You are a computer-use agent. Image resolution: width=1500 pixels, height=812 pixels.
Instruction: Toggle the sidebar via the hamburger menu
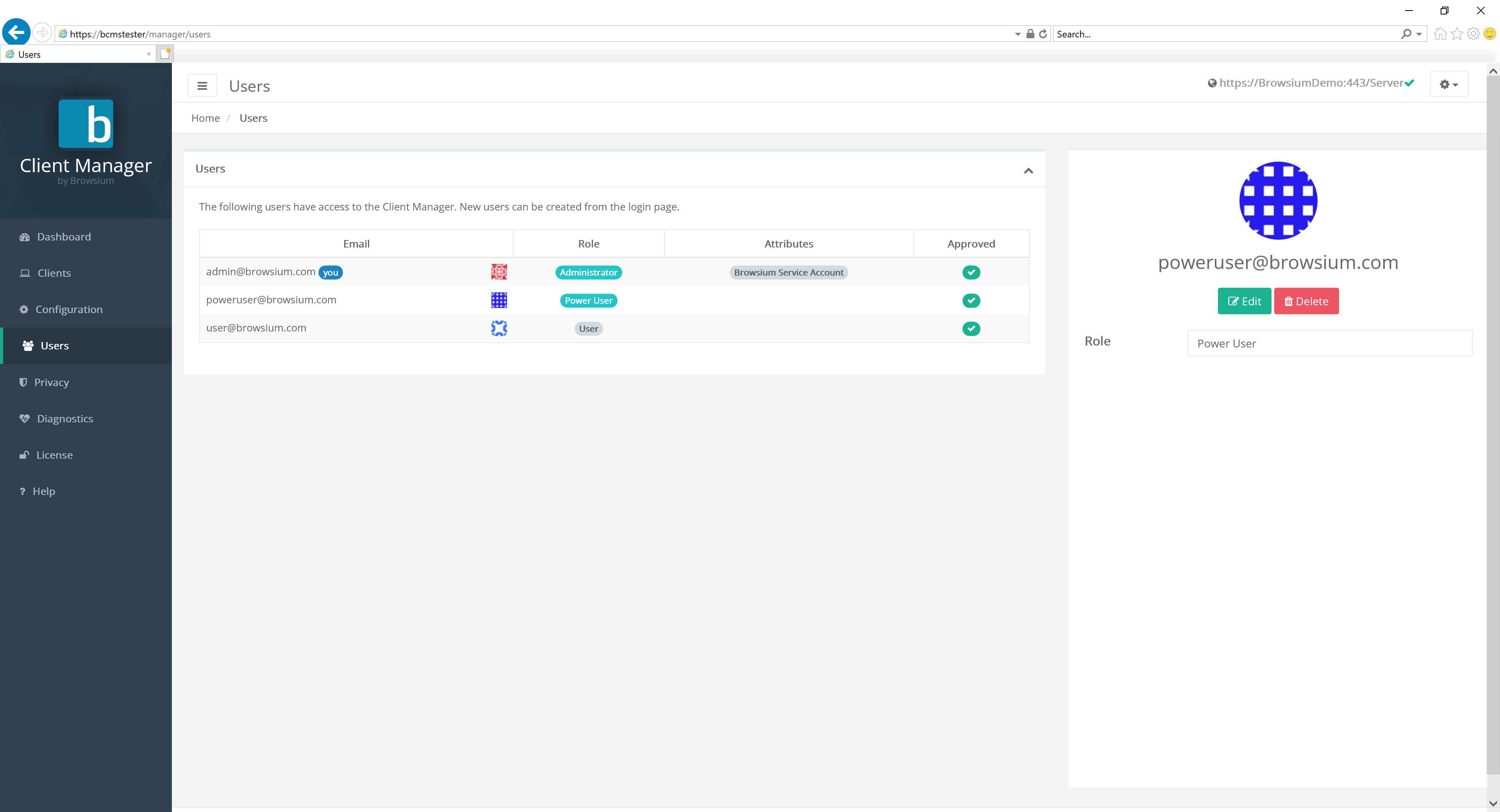tap(202, 85)
